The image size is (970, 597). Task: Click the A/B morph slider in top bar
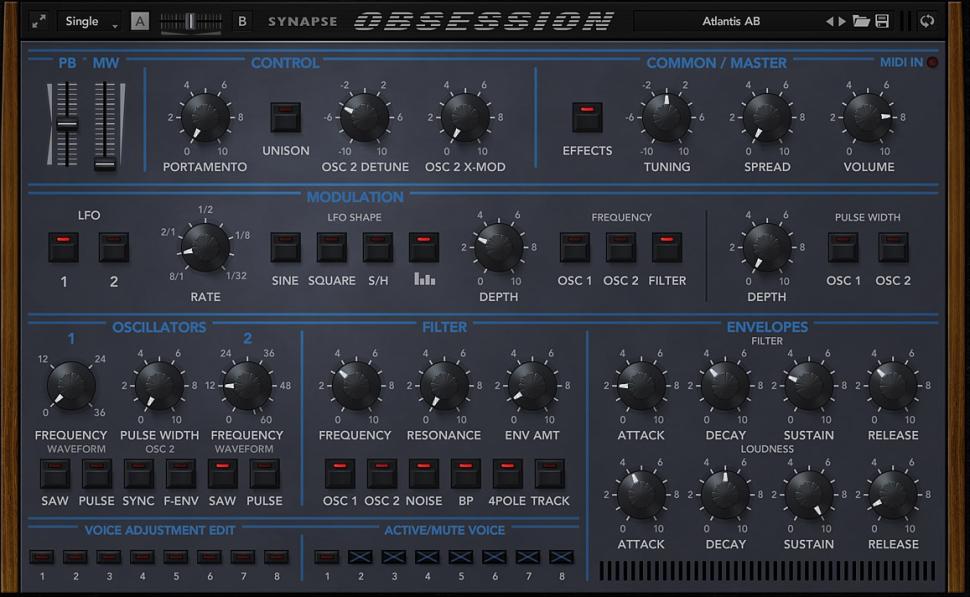click(x=191, y=21)
